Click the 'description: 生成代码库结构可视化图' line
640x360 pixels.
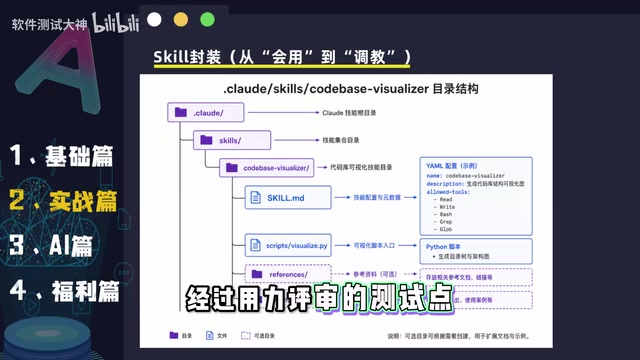476,184
